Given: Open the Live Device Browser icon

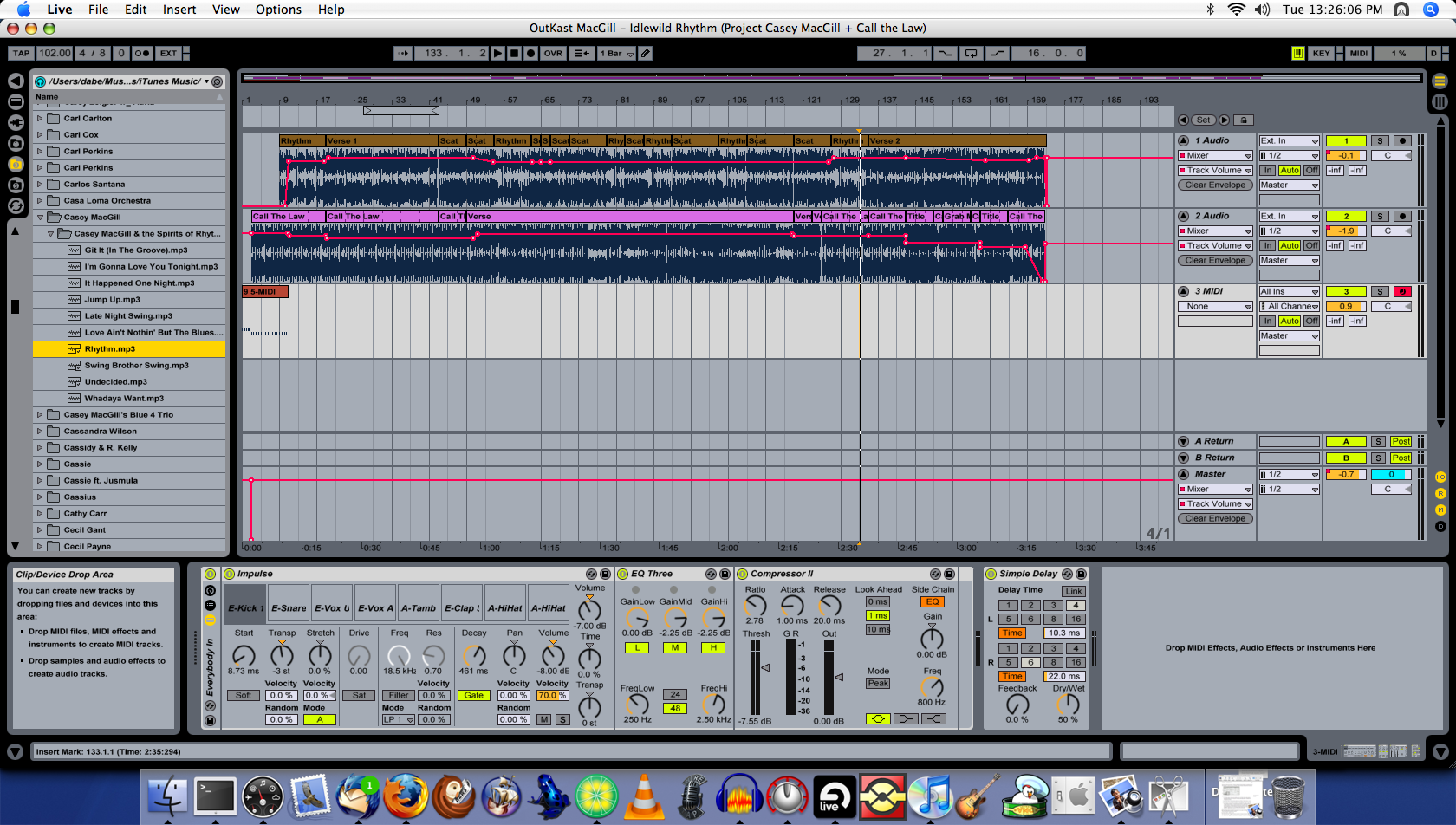Looking at the screenshot, I should [16, 101].
